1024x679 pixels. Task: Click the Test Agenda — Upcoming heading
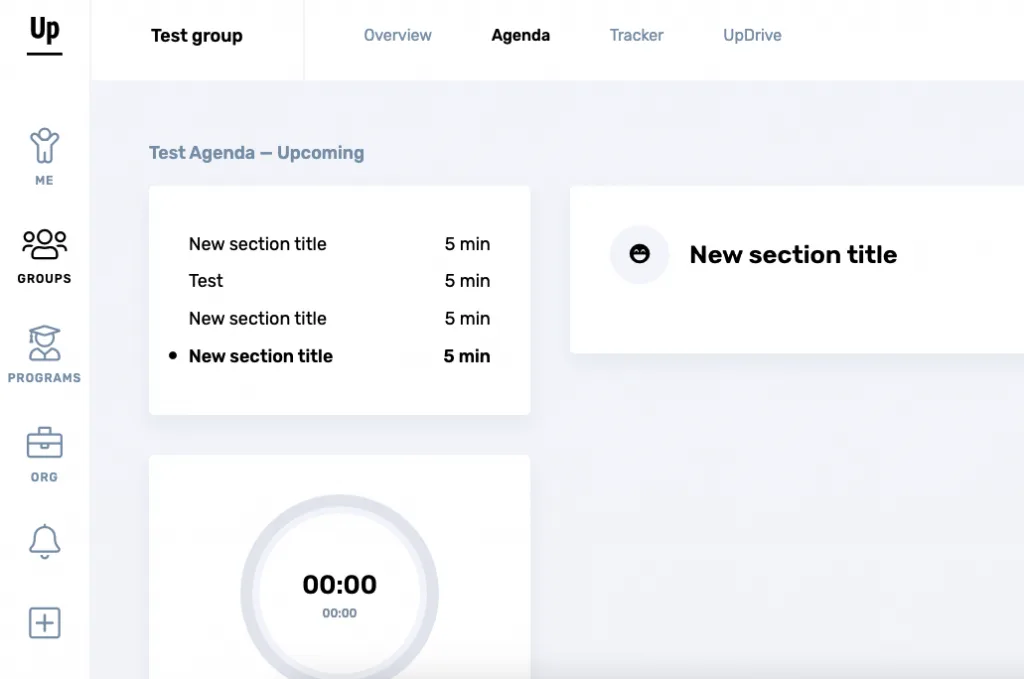coord(256,153)
